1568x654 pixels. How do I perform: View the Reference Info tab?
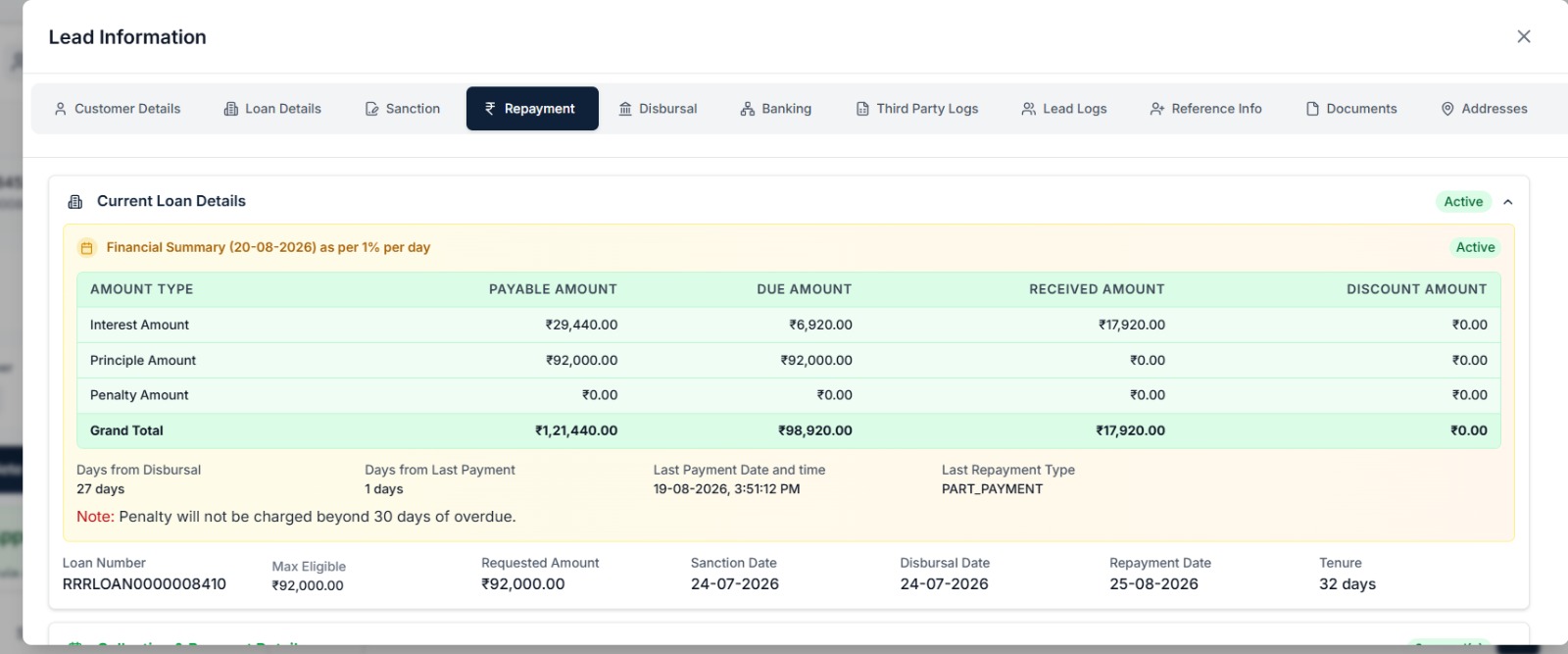pyautogui.click(x=1206, y=109)
